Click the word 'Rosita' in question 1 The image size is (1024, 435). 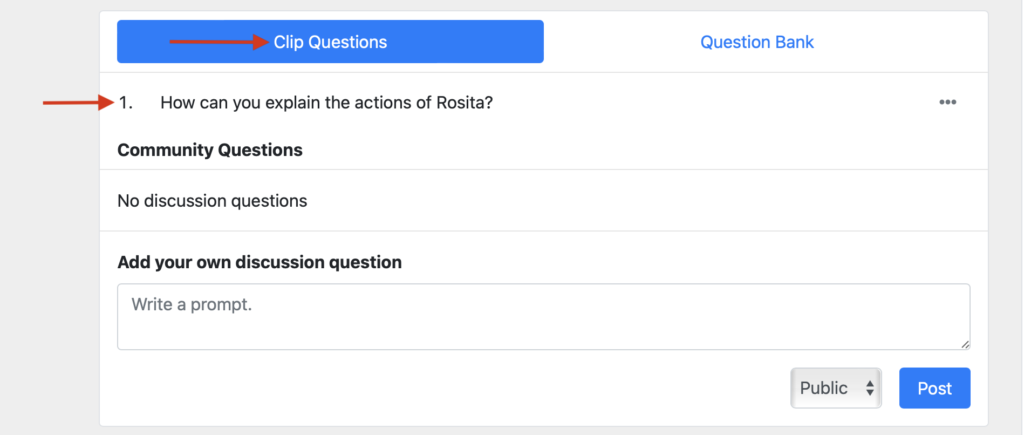pos(464,103)
